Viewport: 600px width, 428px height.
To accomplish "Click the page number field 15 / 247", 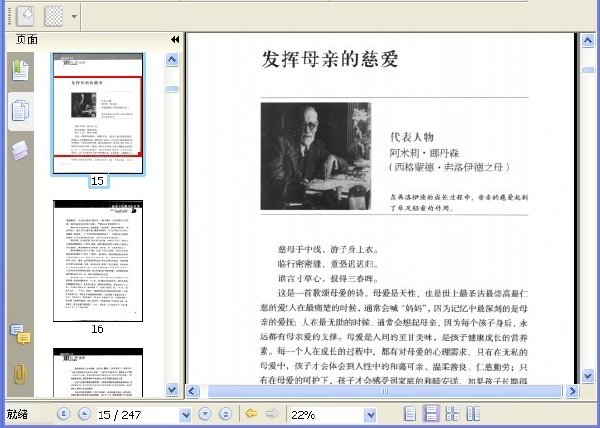I will tap(138, 415).
